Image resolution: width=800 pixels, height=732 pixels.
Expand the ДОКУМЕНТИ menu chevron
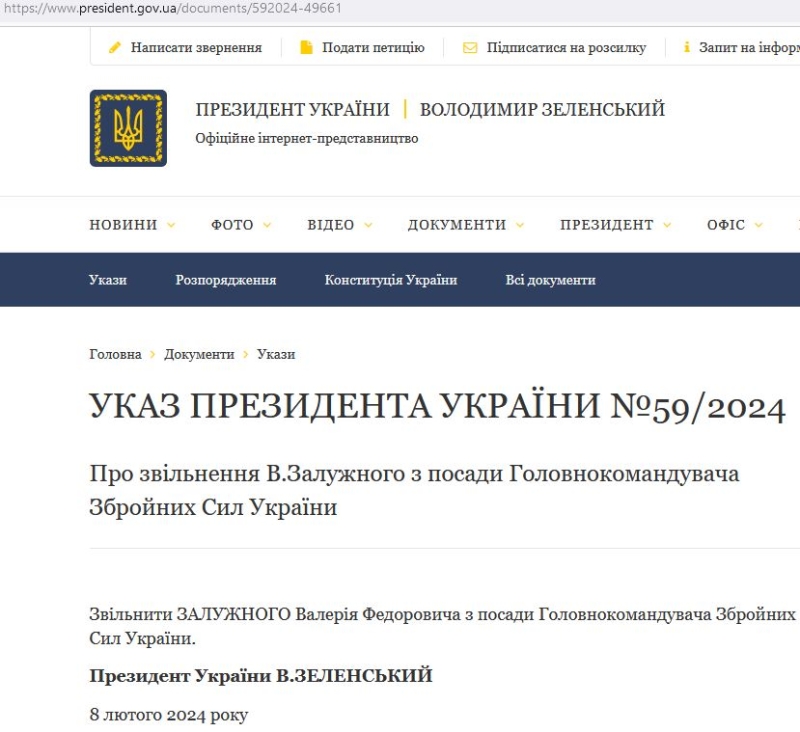pos(520,226)
